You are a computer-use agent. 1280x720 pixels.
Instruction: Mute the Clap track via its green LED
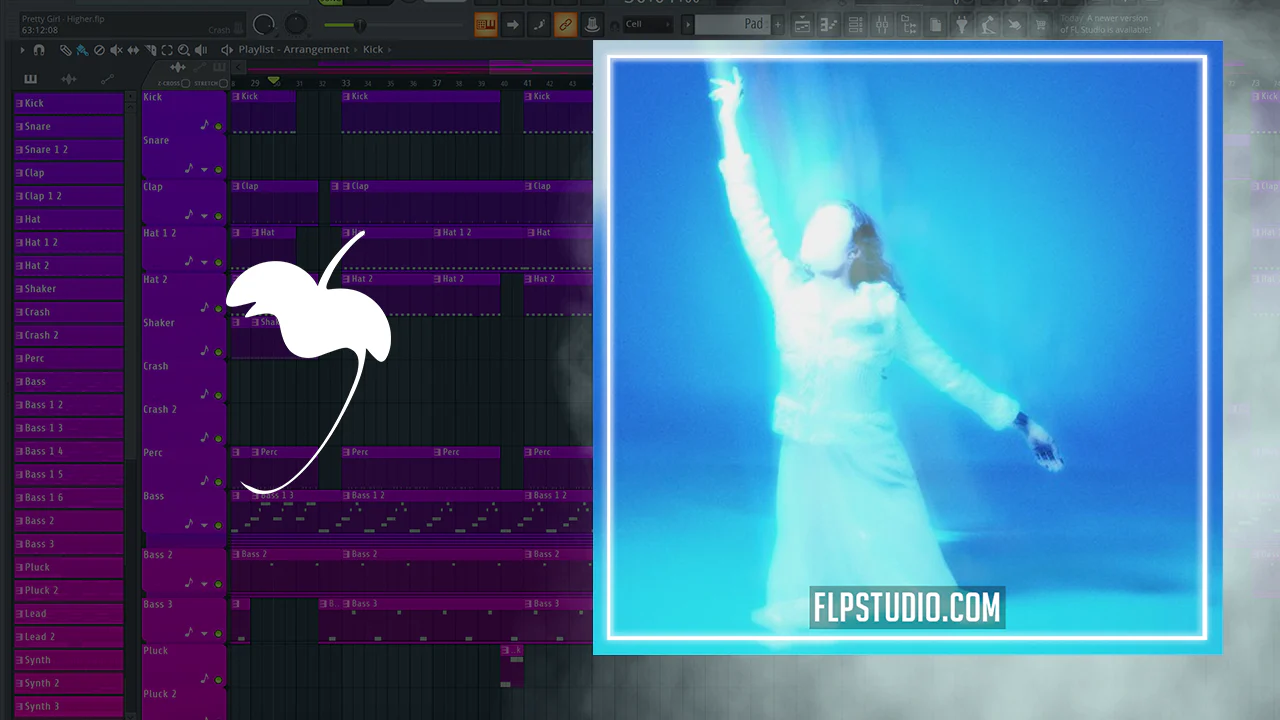click(x=218, y=215)
